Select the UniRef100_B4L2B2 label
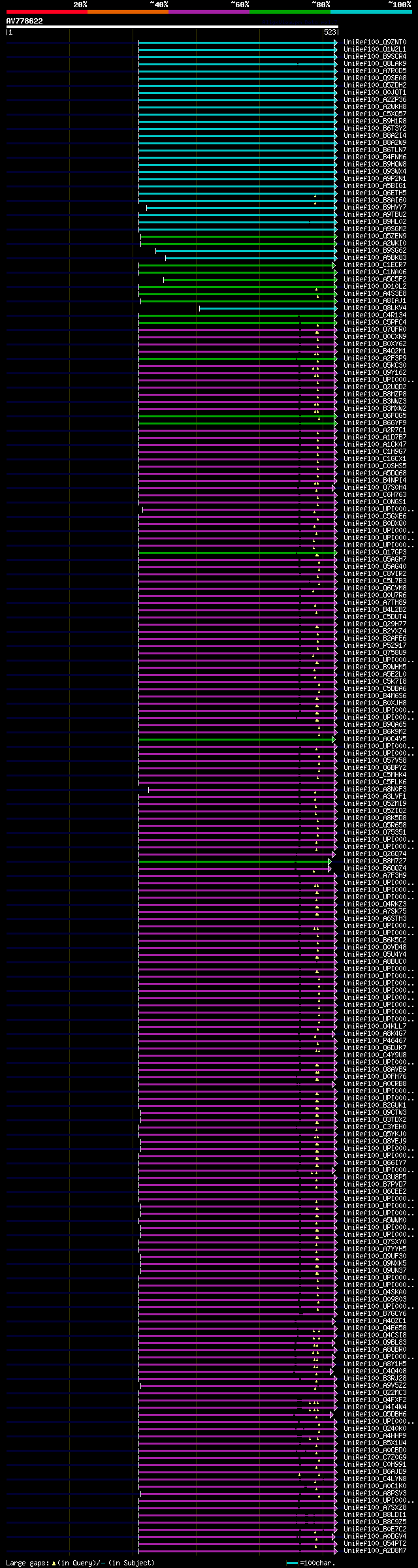Viewport: 418px width, 1568px height. point(375,610)
